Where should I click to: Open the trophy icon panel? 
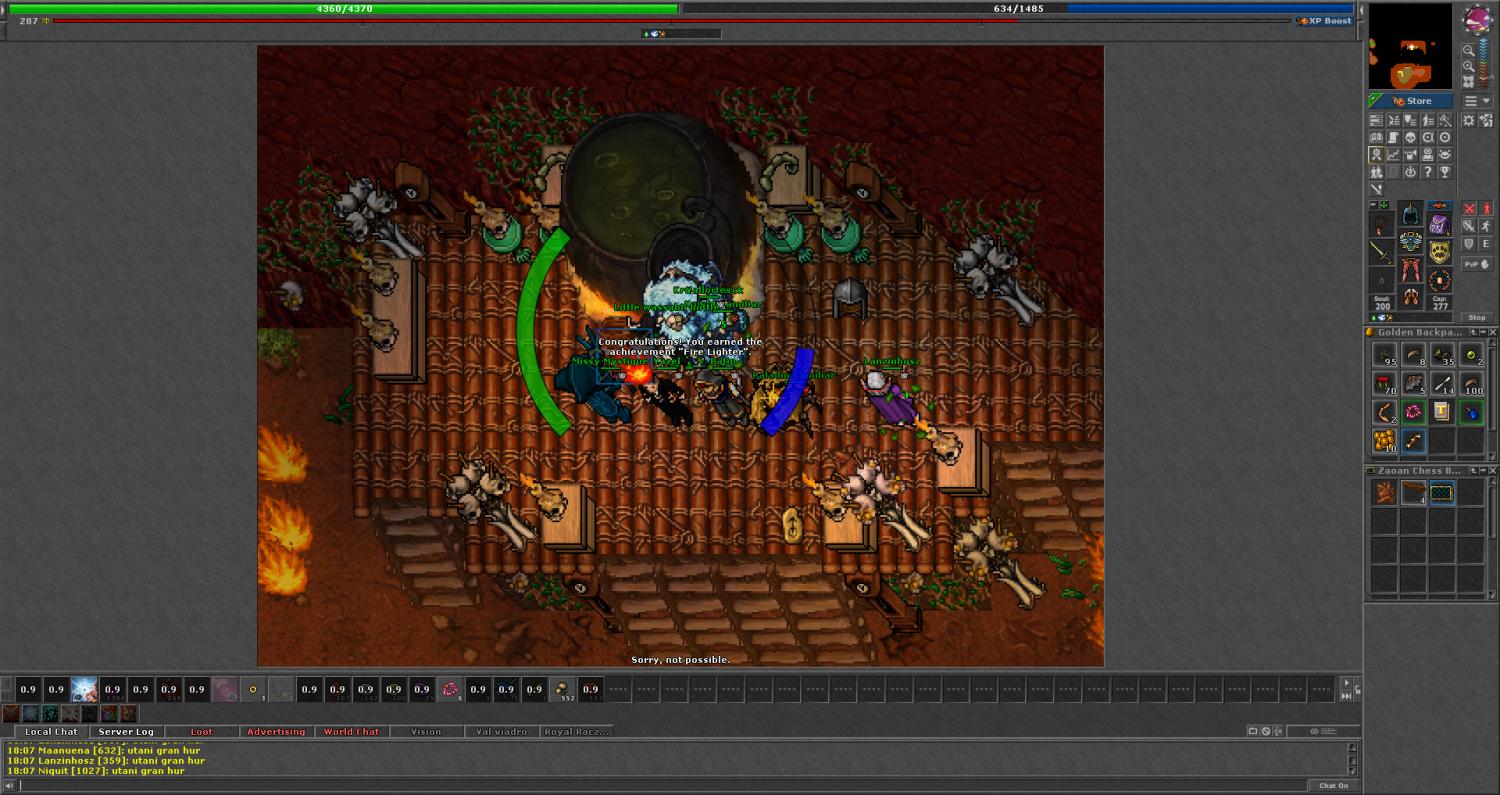point(1445,172)
